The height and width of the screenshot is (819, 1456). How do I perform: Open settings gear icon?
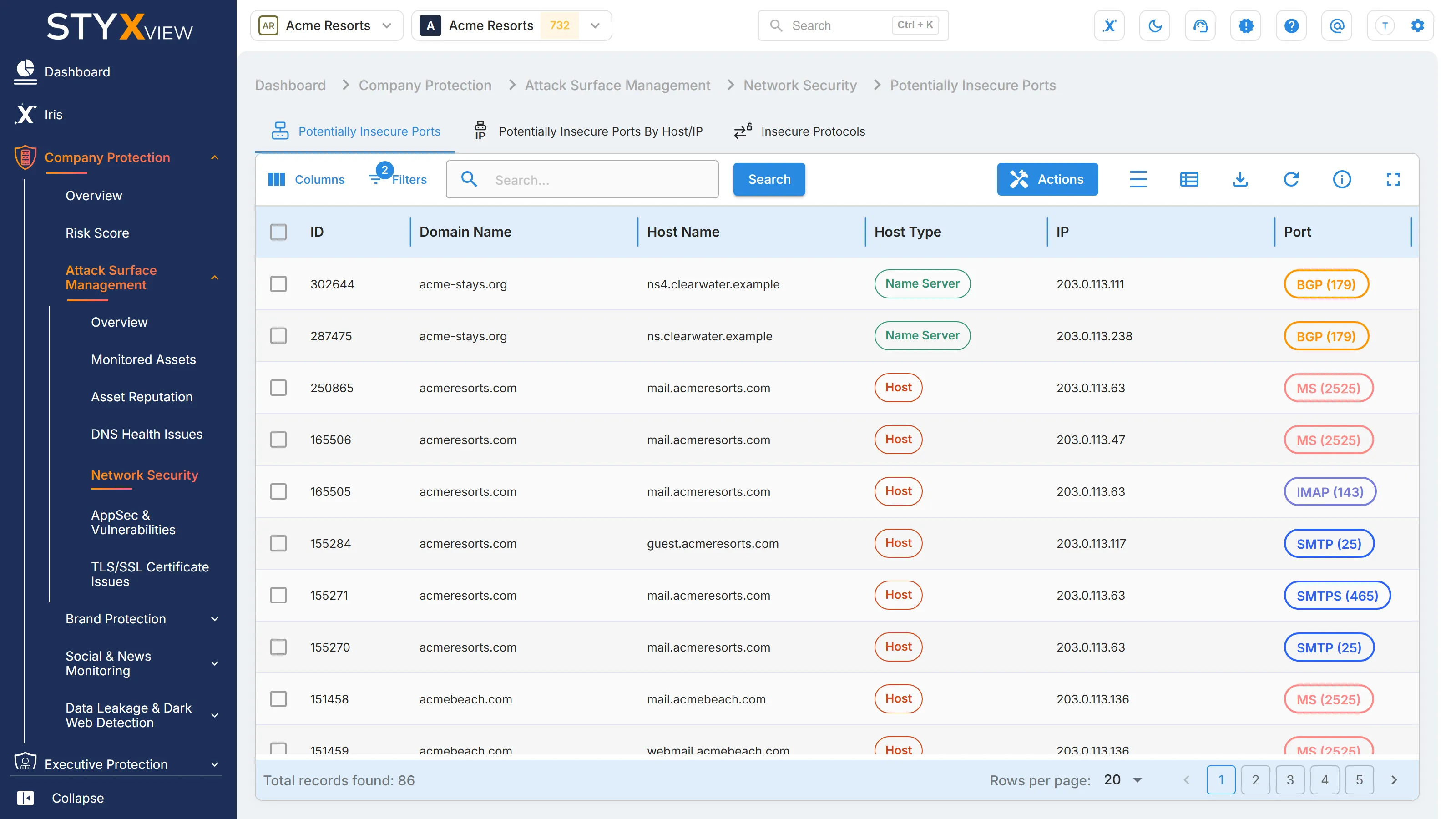tap(1417, 25)
